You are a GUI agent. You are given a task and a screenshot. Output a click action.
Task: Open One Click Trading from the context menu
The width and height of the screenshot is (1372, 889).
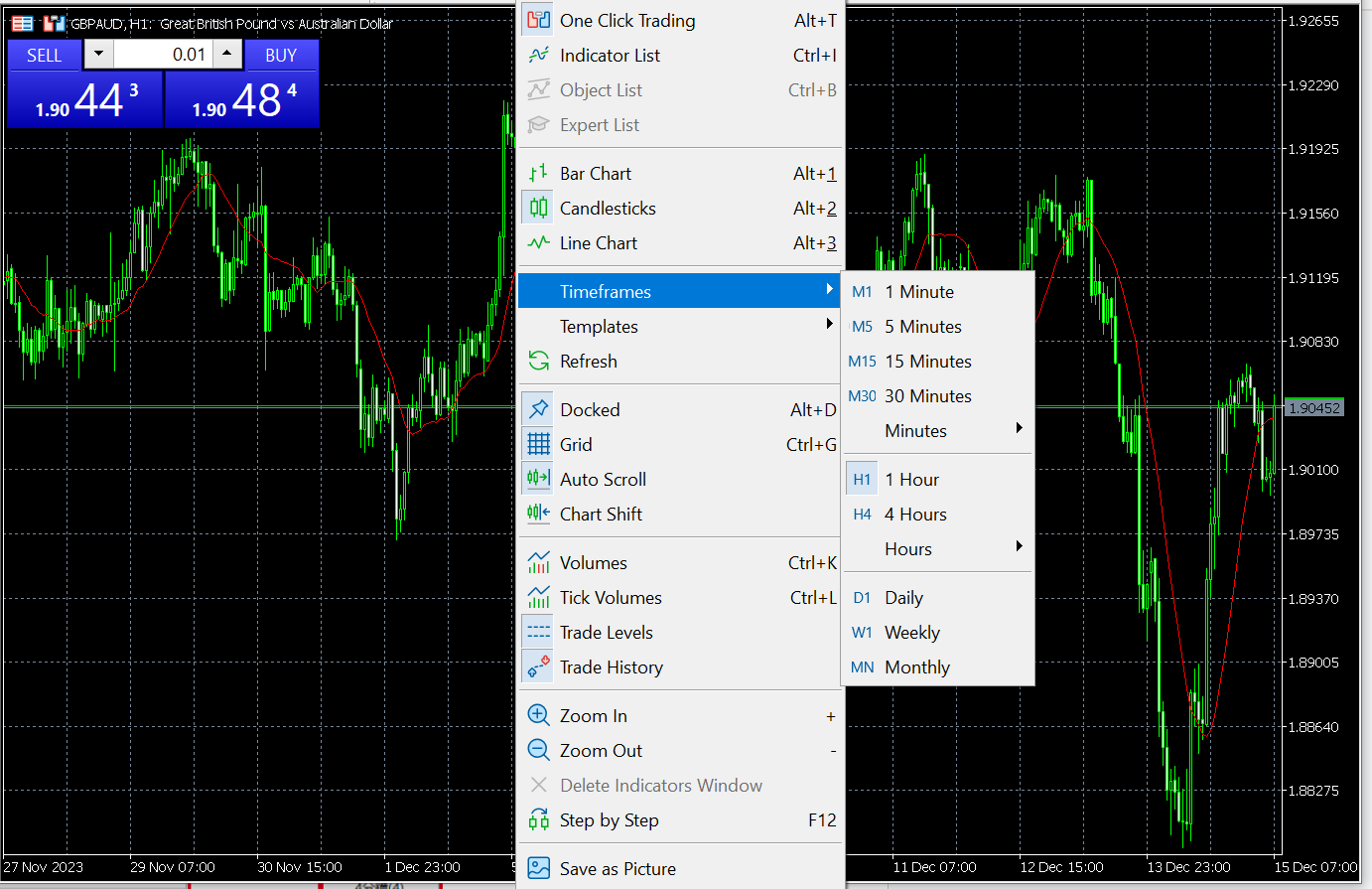tap(627, 20)
